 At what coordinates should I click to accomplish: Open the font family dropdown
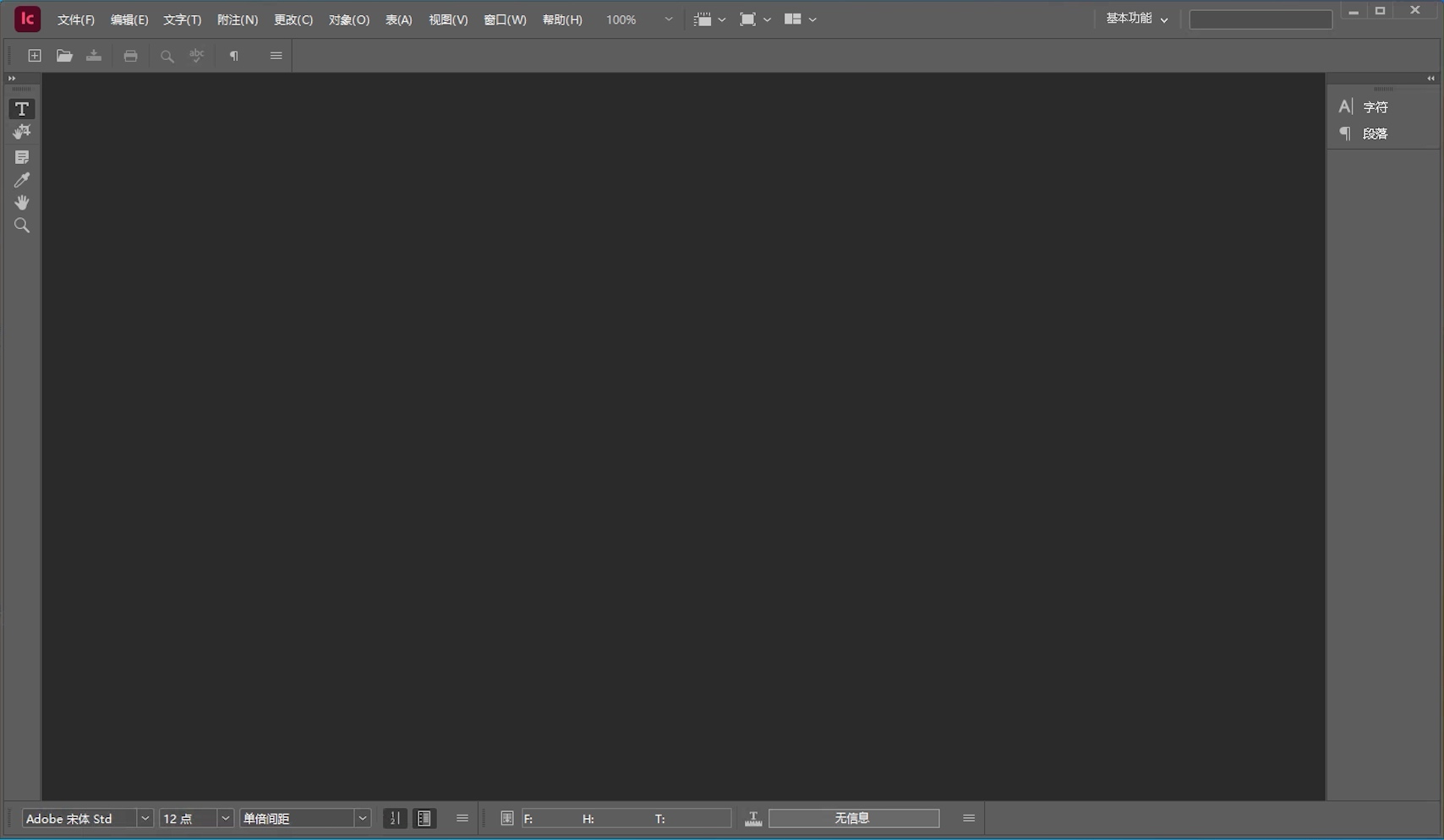[145, 818]
